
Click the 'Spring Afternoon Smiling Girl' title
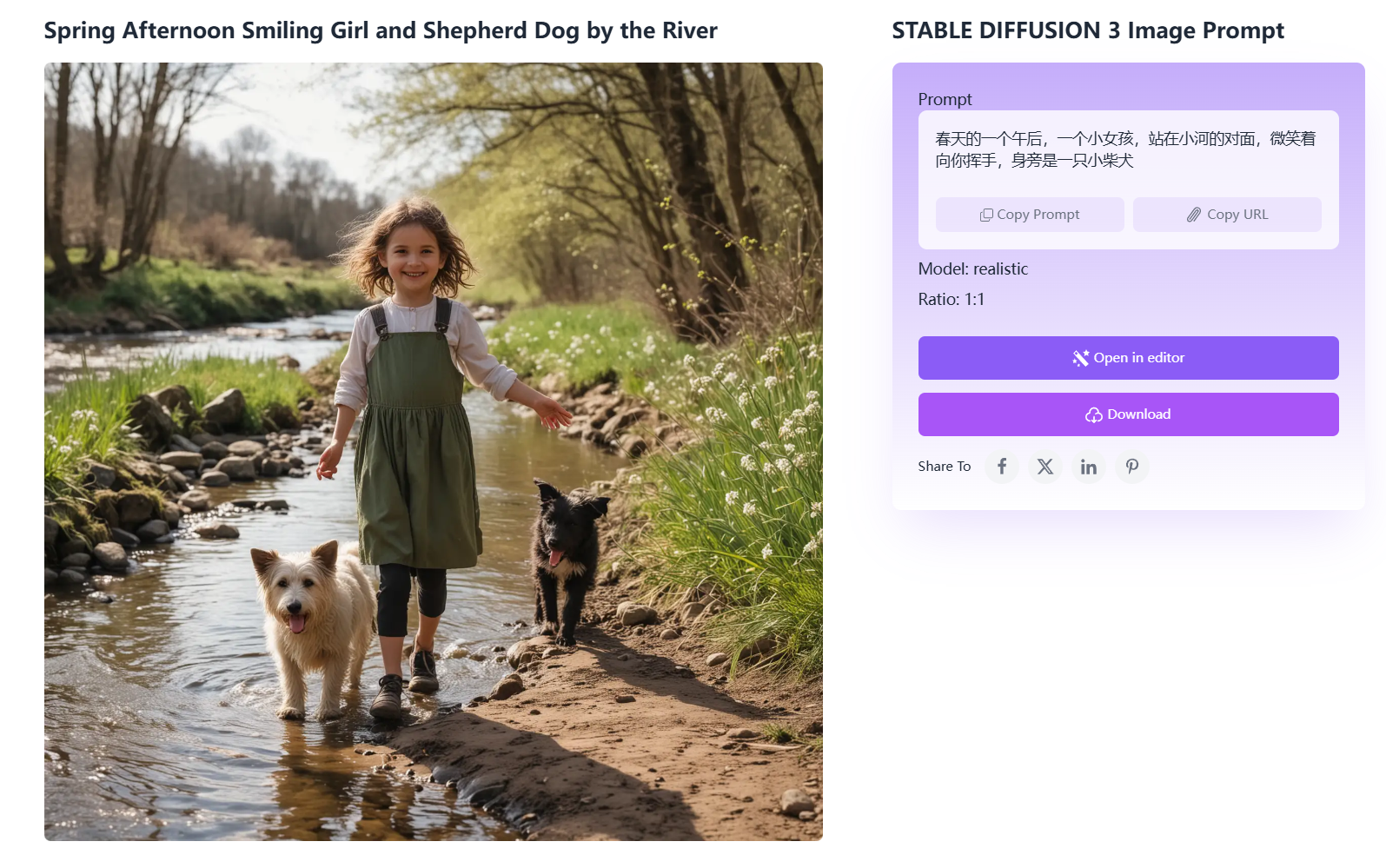click(x=381, y=30)
